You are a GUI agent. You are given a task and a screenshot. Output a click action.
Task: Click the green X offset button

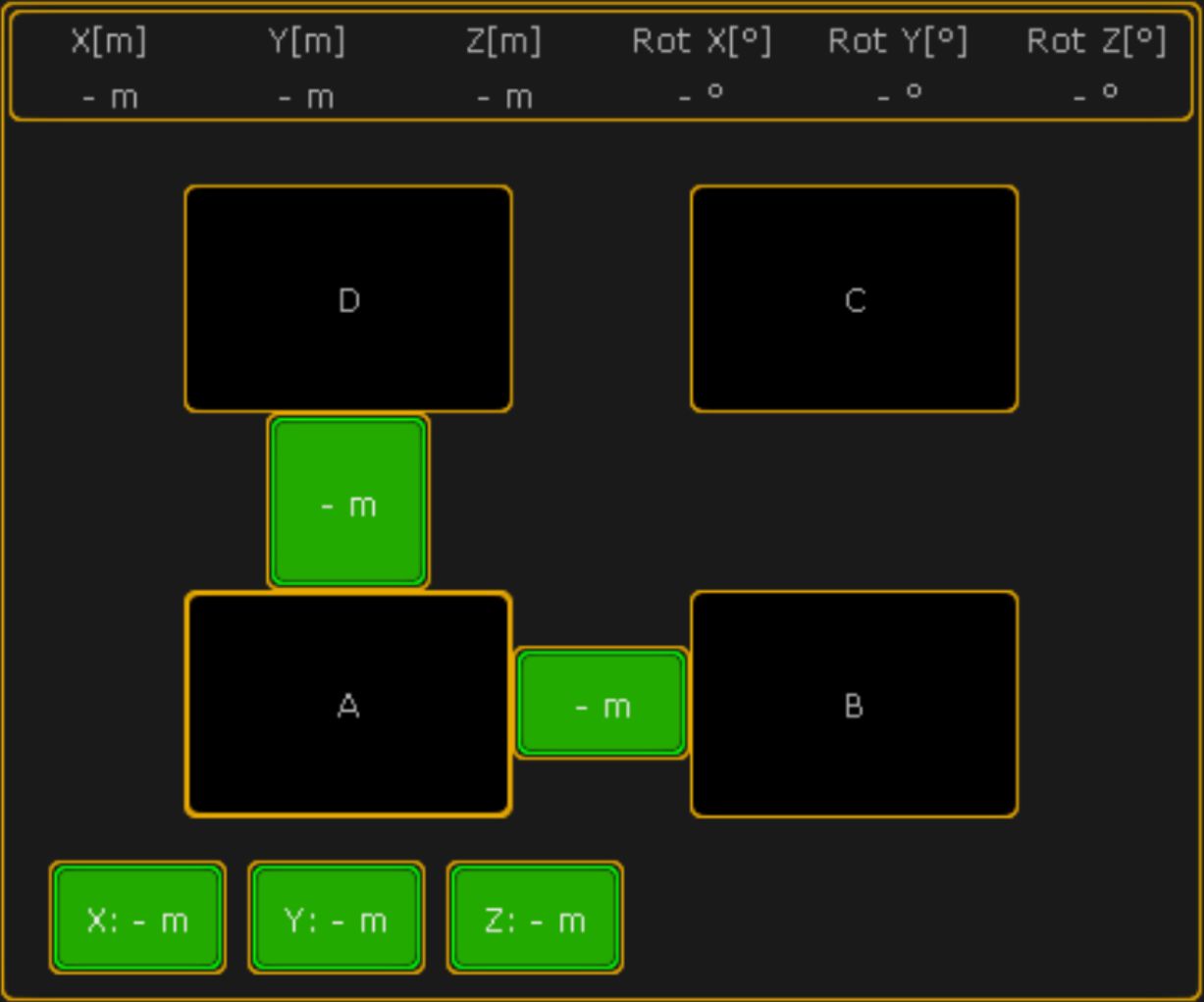(137, 919)
